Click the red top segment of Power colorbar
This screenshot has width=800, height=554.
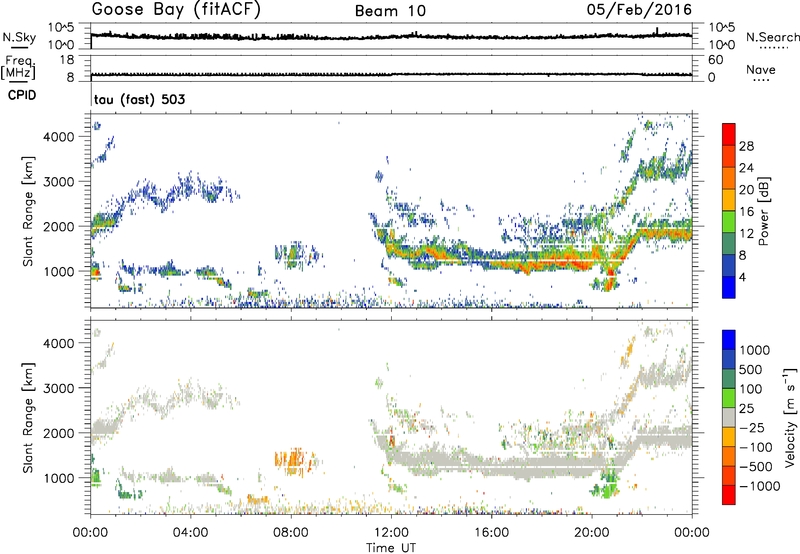pos(729,134)
